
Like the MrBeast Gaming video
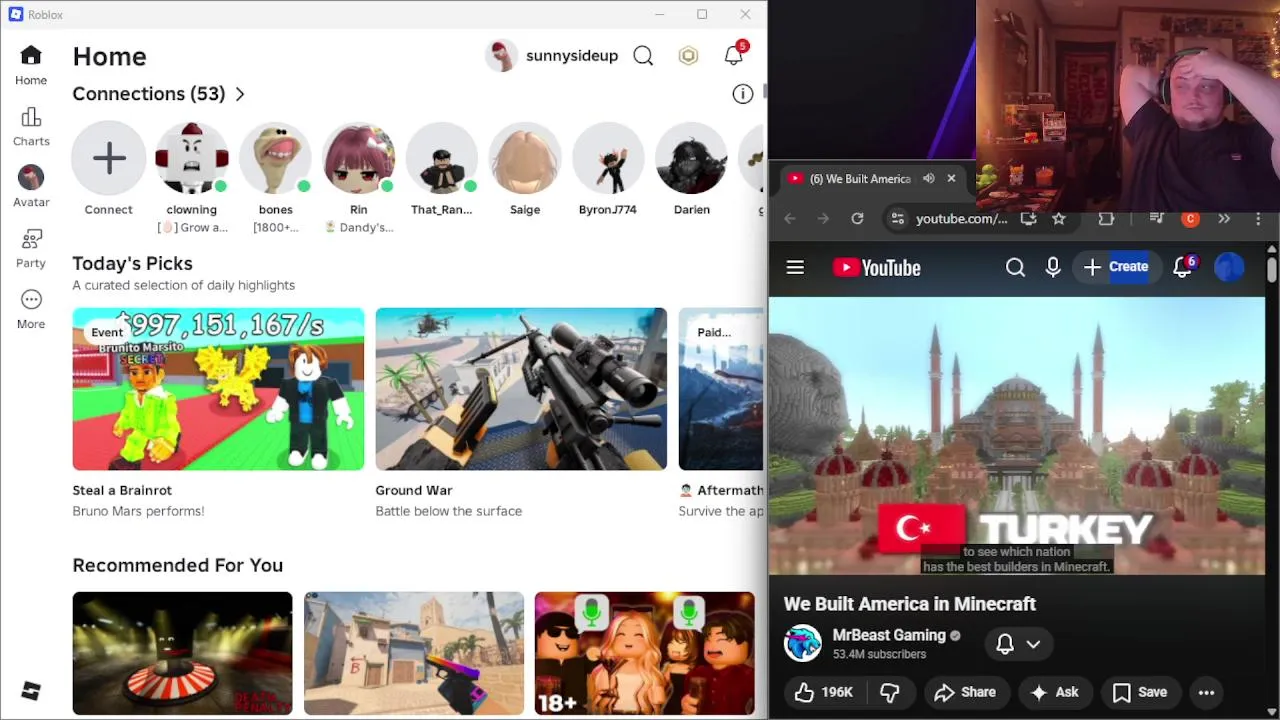823,692
